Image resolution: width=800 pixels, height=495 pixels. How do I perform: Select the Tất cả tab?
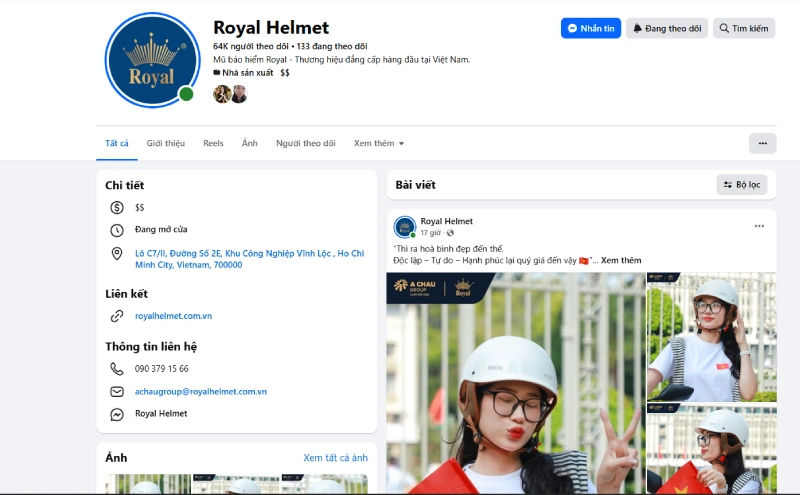[x=117, y=143]
